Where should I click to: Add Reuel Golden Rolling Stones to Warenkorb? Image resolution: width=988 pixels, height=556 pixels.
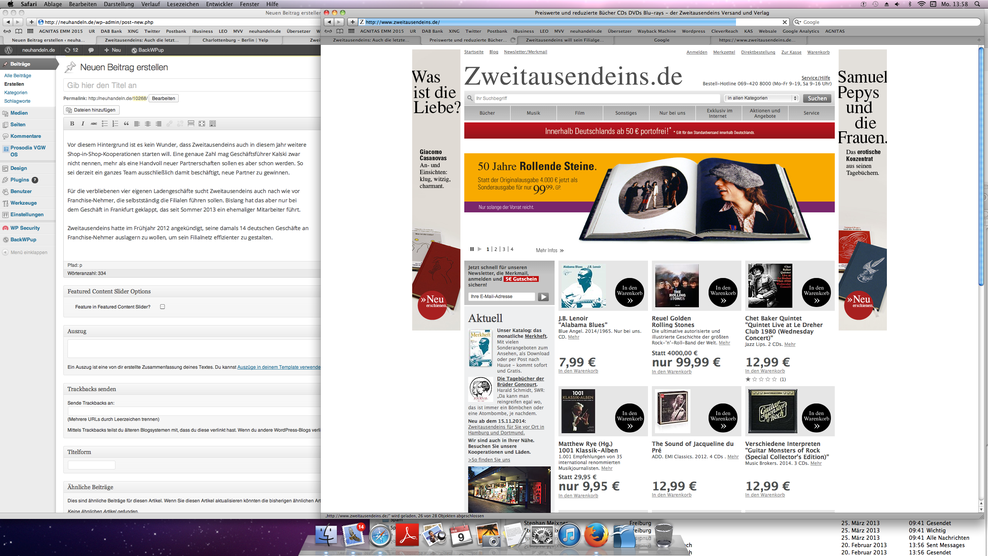[723, 292]
